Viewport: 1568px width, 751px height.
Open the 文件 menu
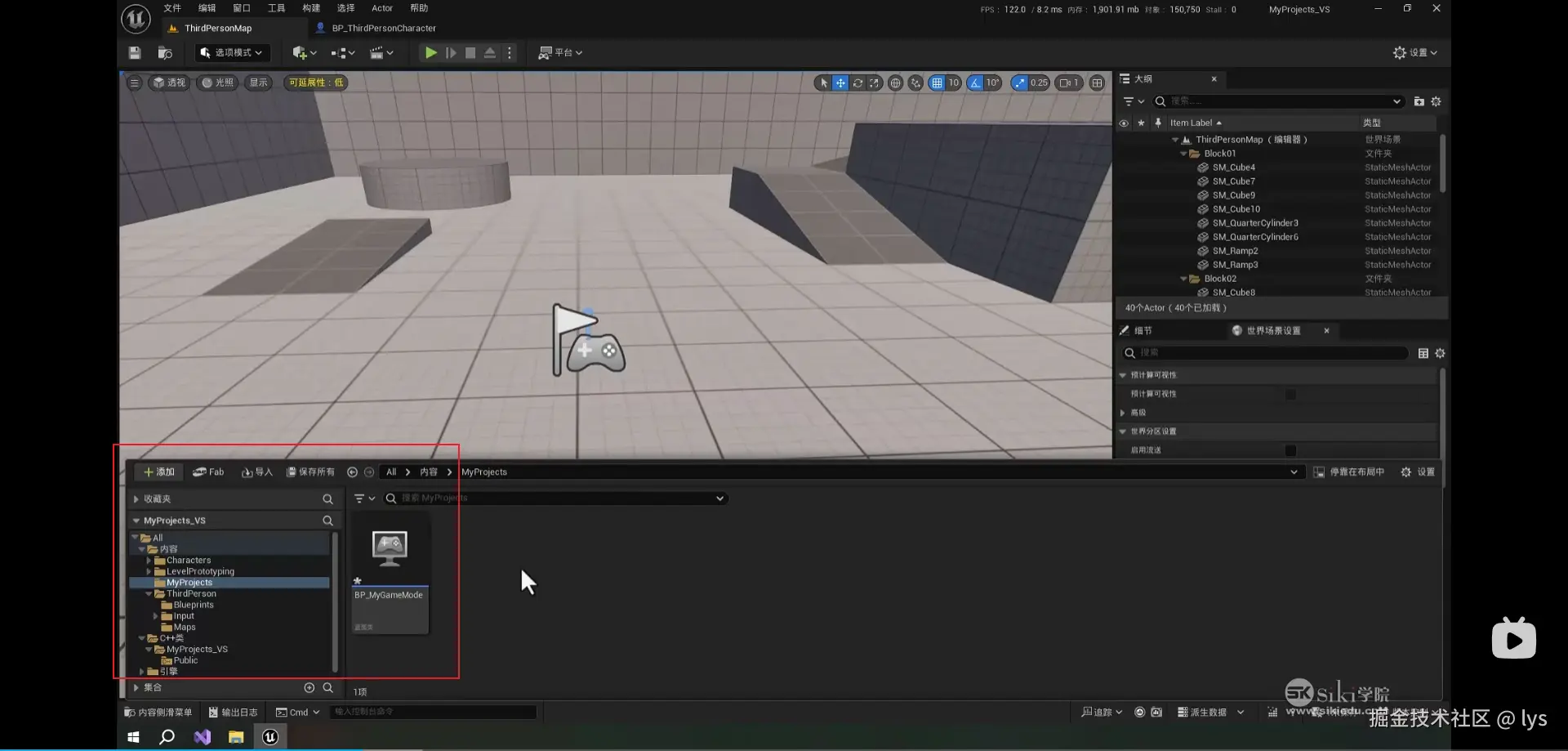tap(172, 8)
